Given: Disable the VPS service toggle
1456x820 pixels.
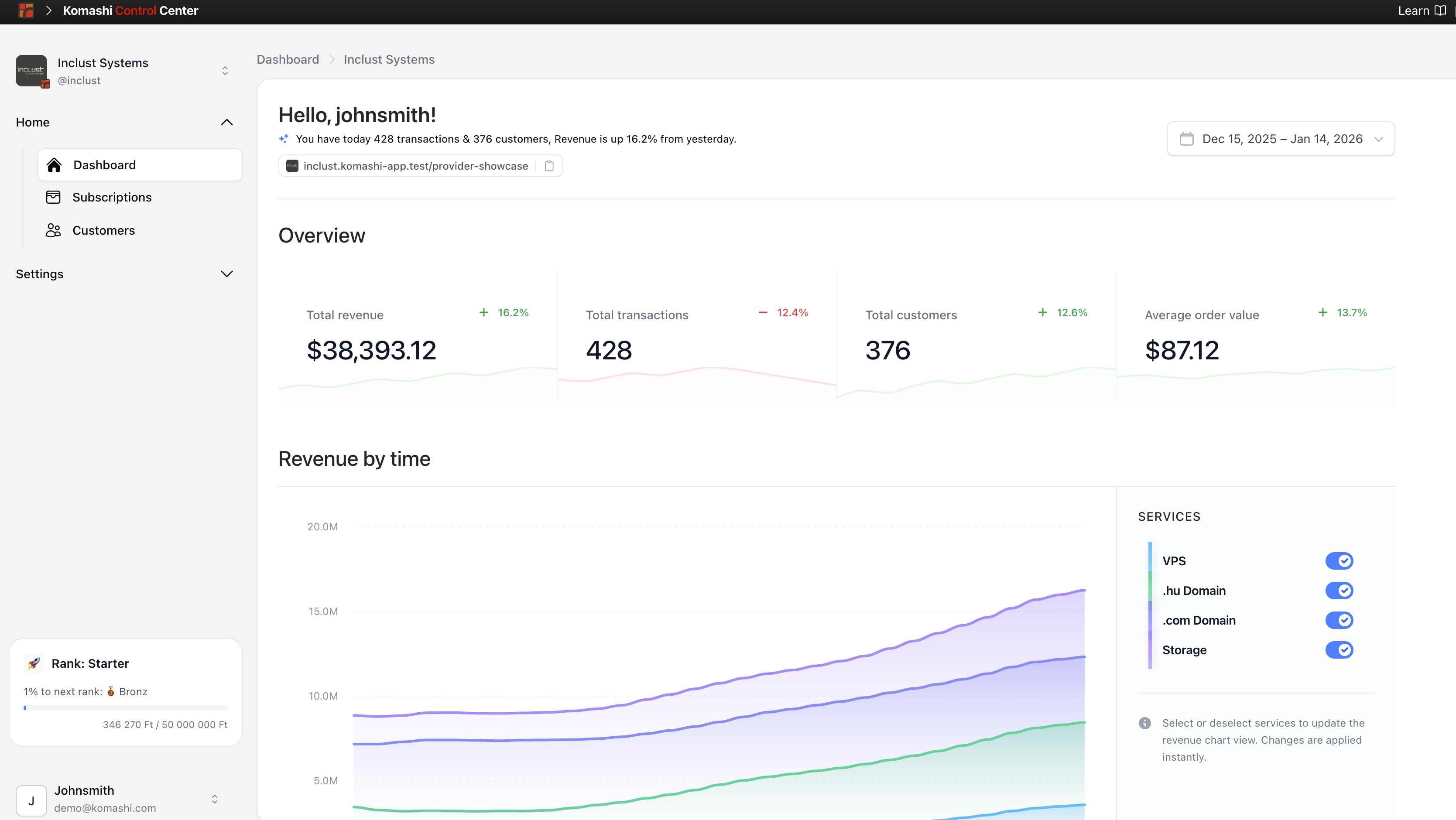Looking at the screenshot, I should [x=1340, y=560].
